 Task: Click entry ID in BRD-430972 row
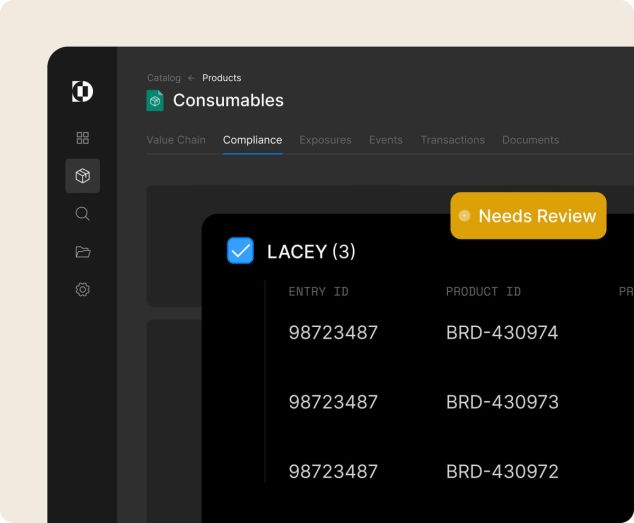pyautogui.click(x=333, y=472)
